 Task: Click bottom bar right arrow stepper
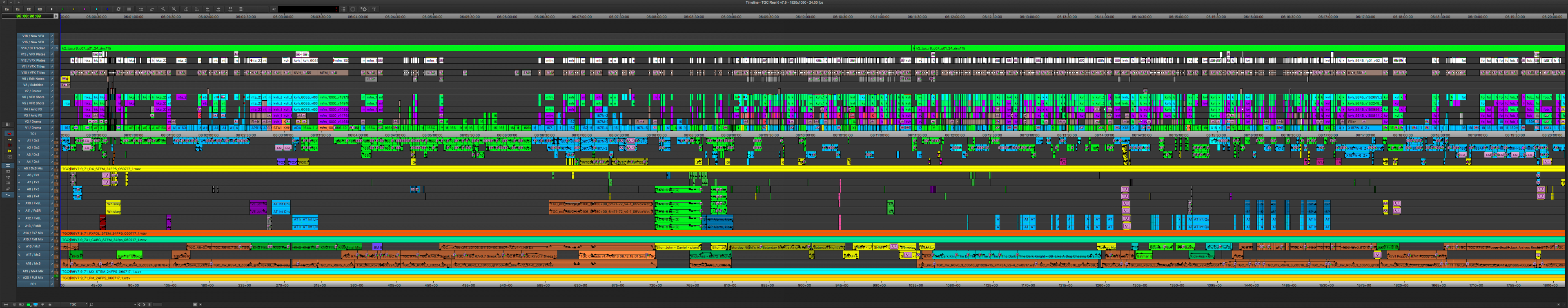(144, 304)
